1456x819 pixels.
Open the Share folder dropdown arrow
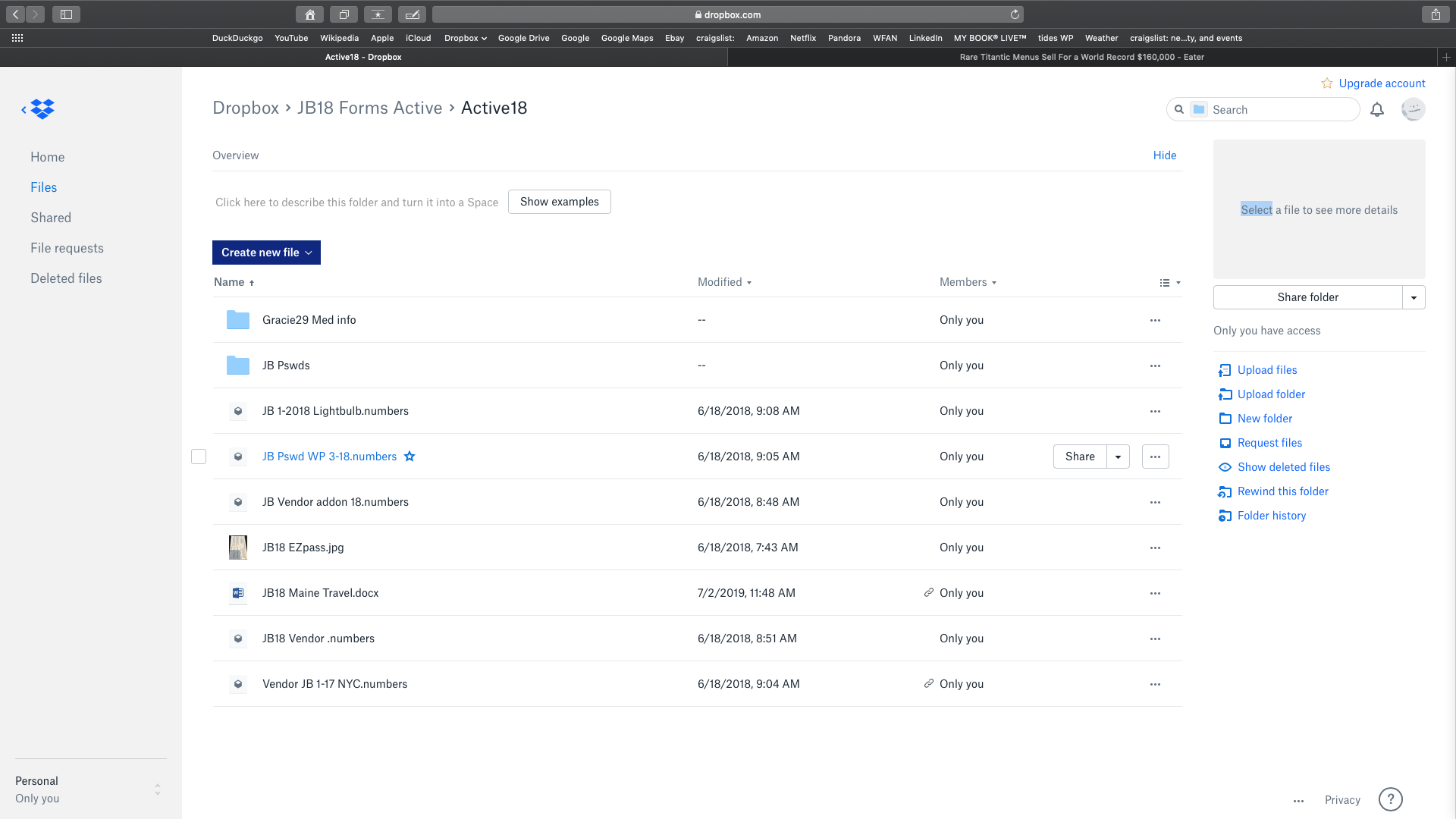coord(1414,297)
